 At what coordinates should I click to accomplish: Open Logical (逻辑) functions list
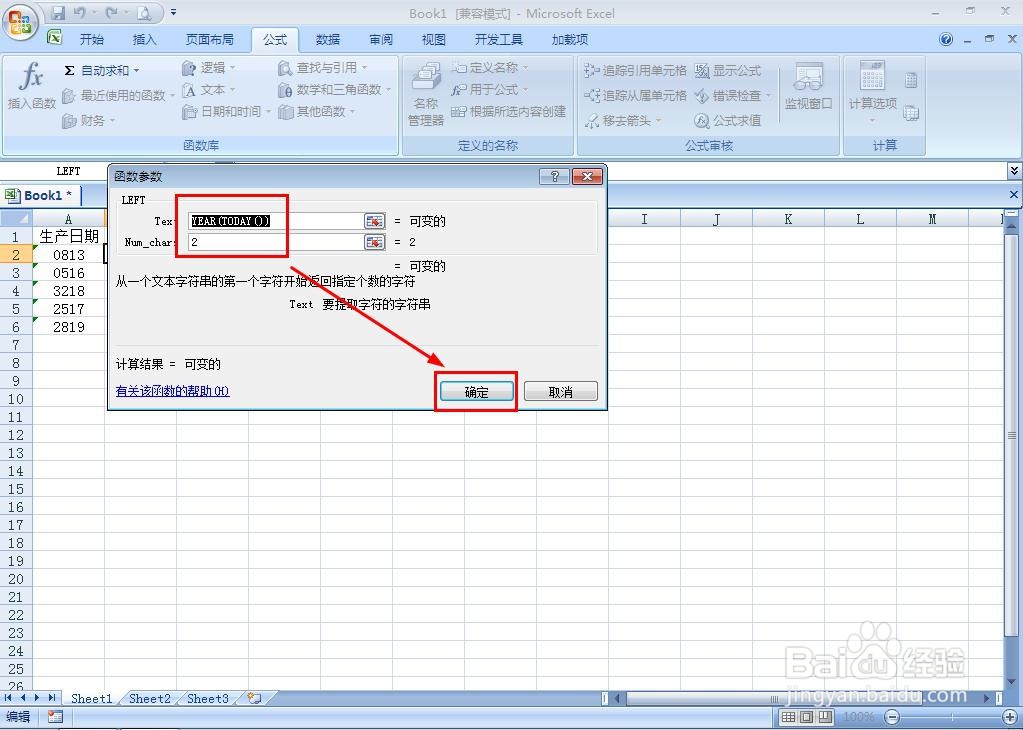pos(209,68)
